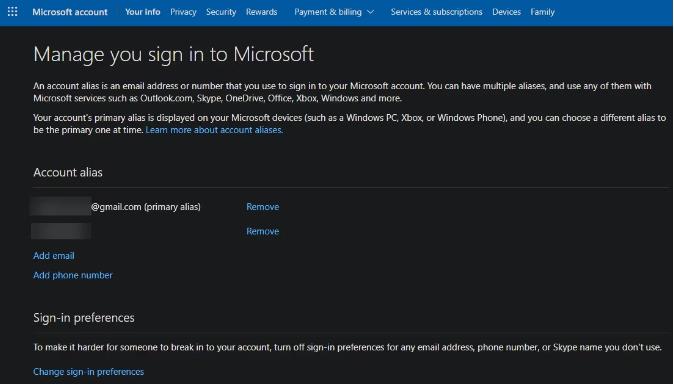Open the Family tab
Screen dimensions: 674x384
click(x=542, y=12)
